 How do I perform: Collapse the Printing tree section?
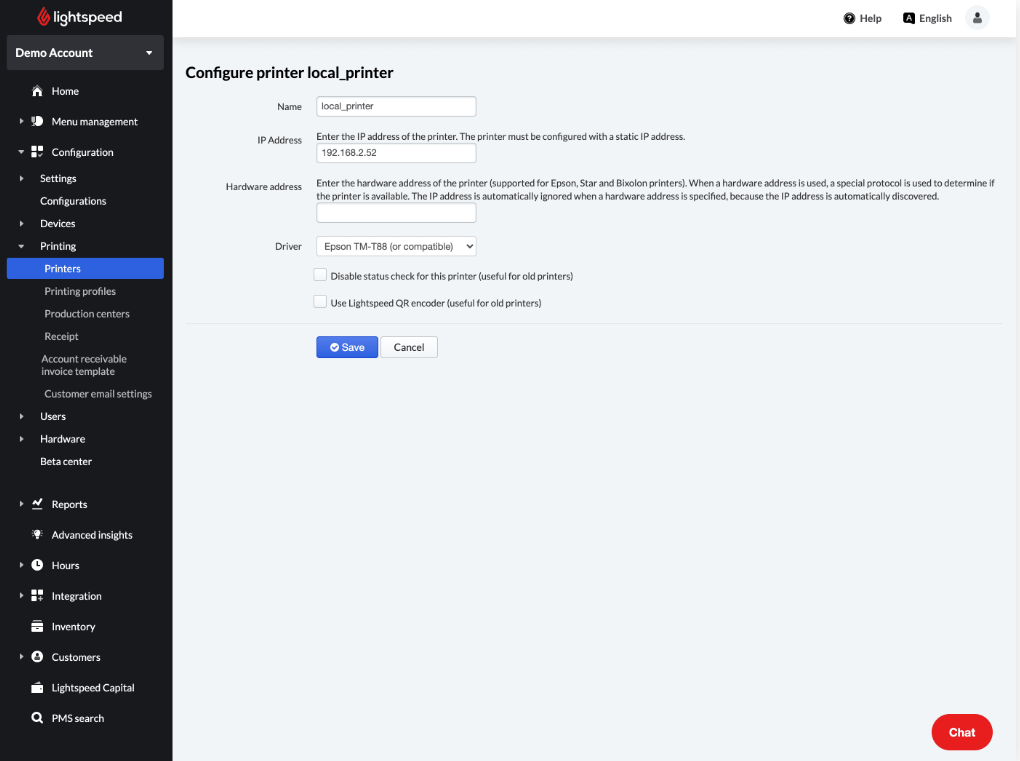[22, 246]
